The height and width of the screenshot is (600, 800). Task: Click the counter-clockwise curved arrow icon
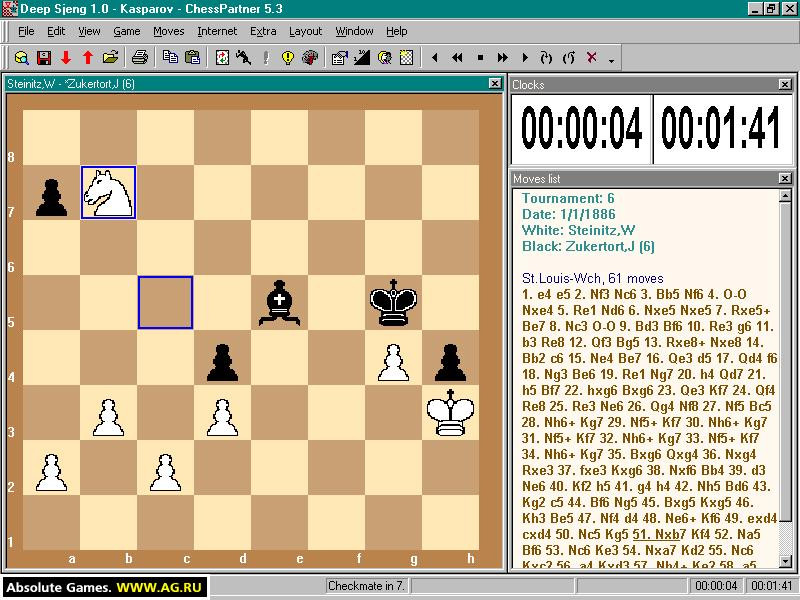pos(569,58)
